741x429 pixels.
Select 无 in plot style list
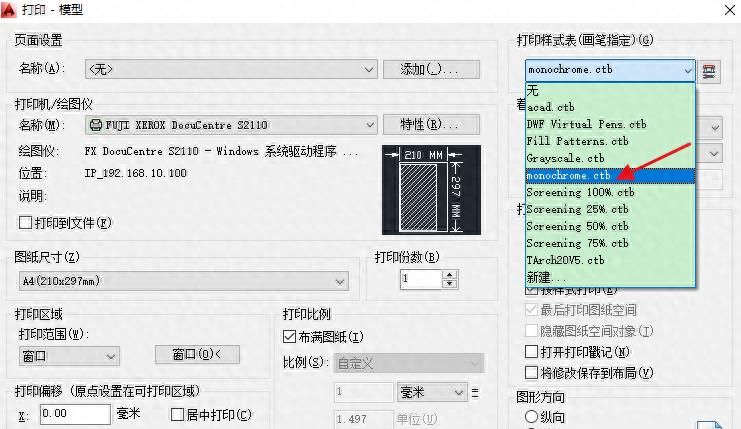pos(610,90)
